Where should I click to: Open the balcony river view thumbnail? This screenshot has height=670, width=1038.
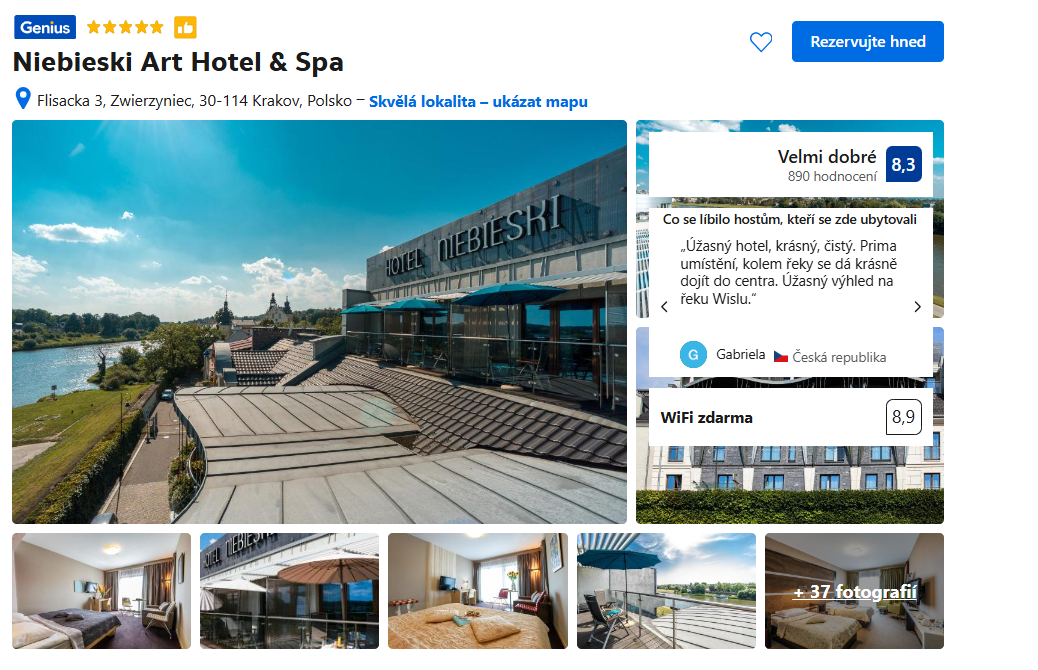coord(666,591)
